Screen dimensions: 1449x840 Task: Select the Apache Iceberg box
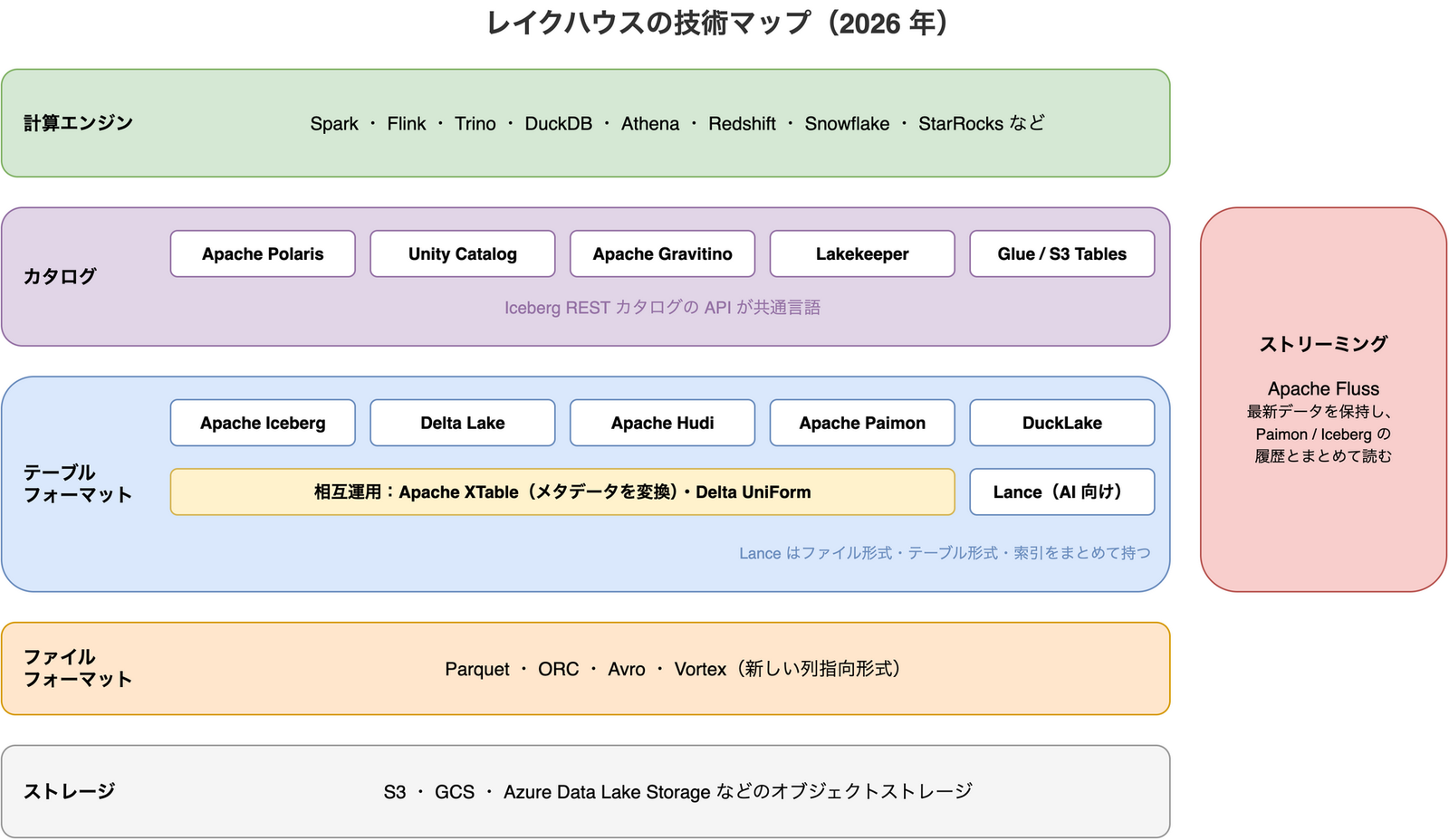[263, 423]
